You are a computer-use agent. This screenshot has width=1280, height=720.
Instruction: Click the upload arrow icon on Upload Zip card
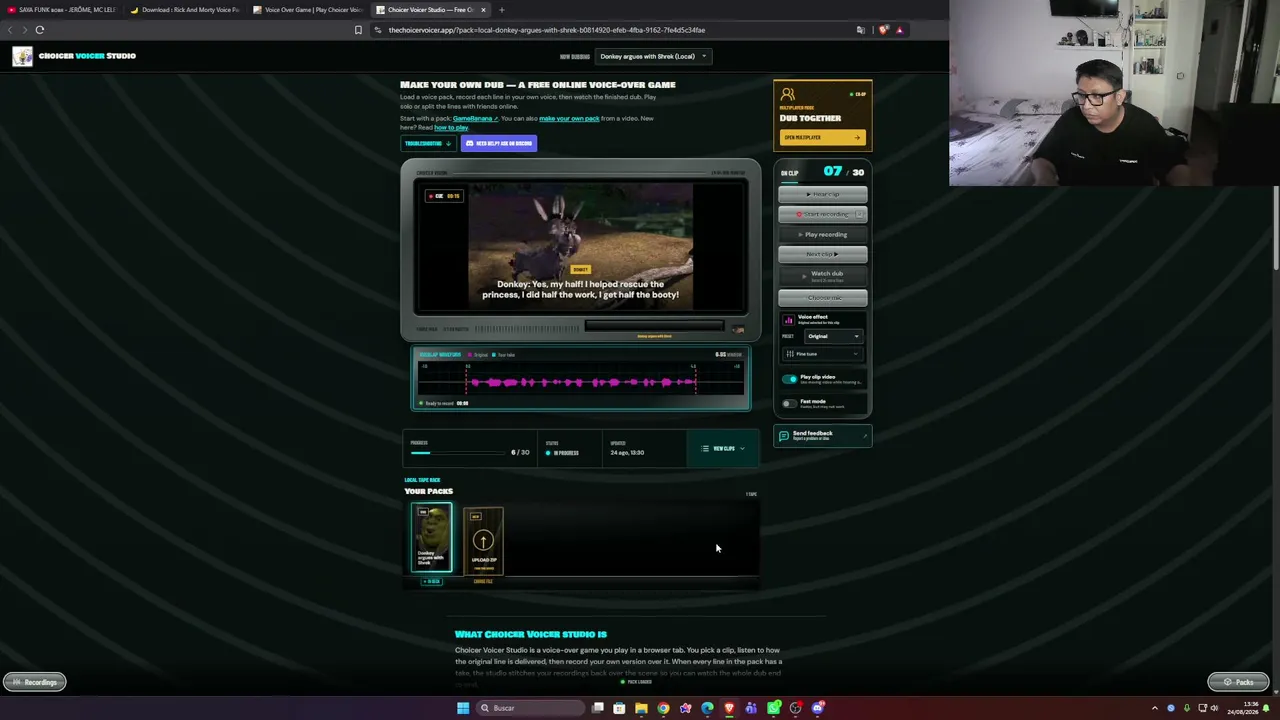483,541
